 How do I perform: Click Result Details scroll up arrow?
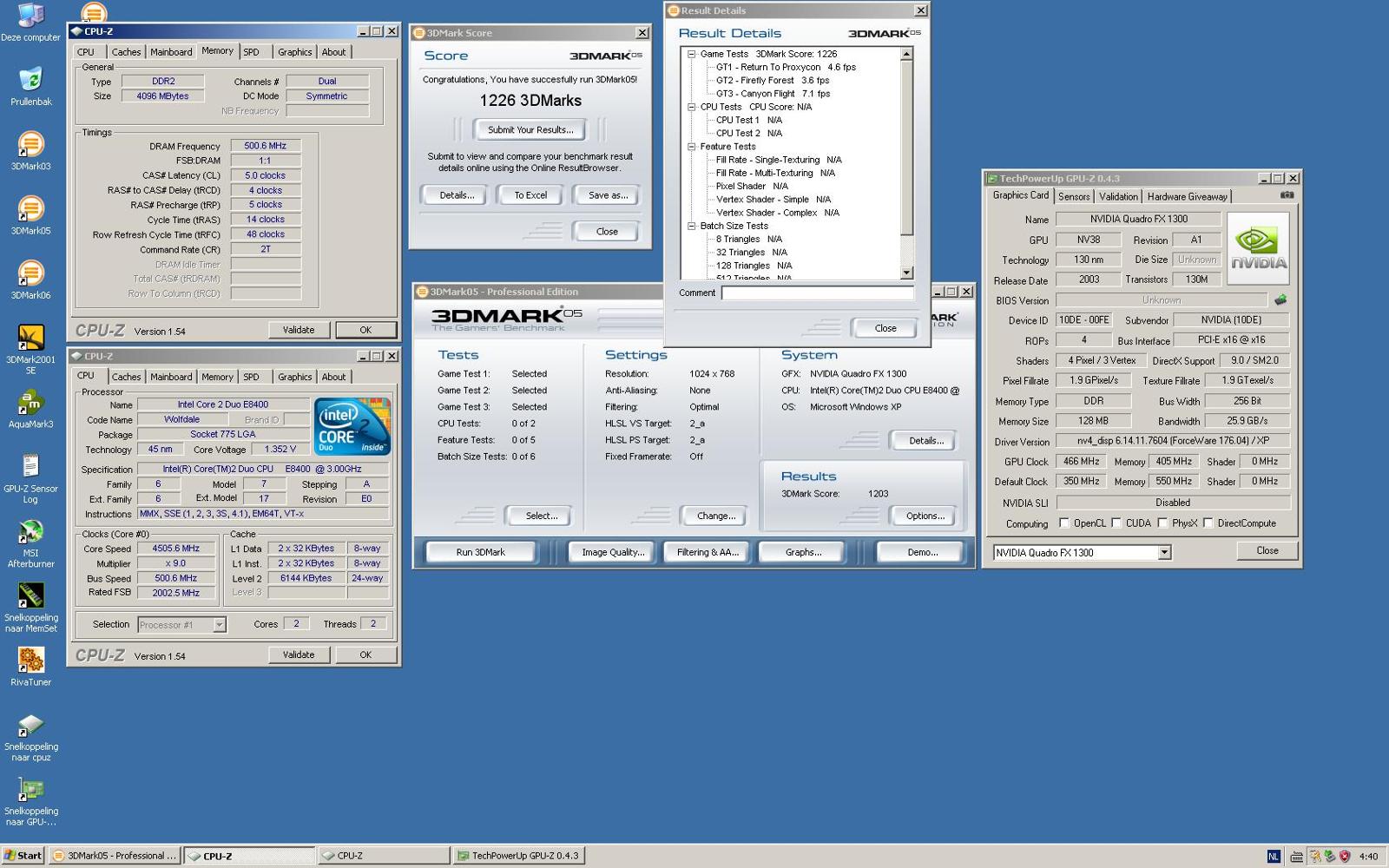[x=906, y=54]
